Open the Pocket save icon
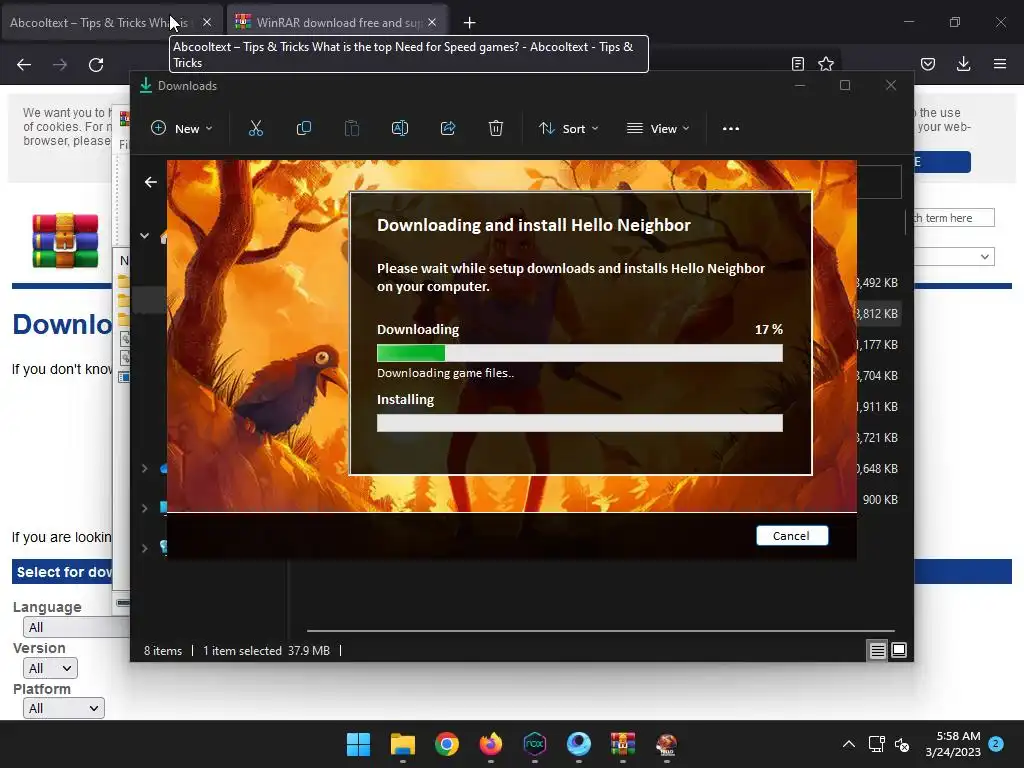 click(x=928, y=64)
